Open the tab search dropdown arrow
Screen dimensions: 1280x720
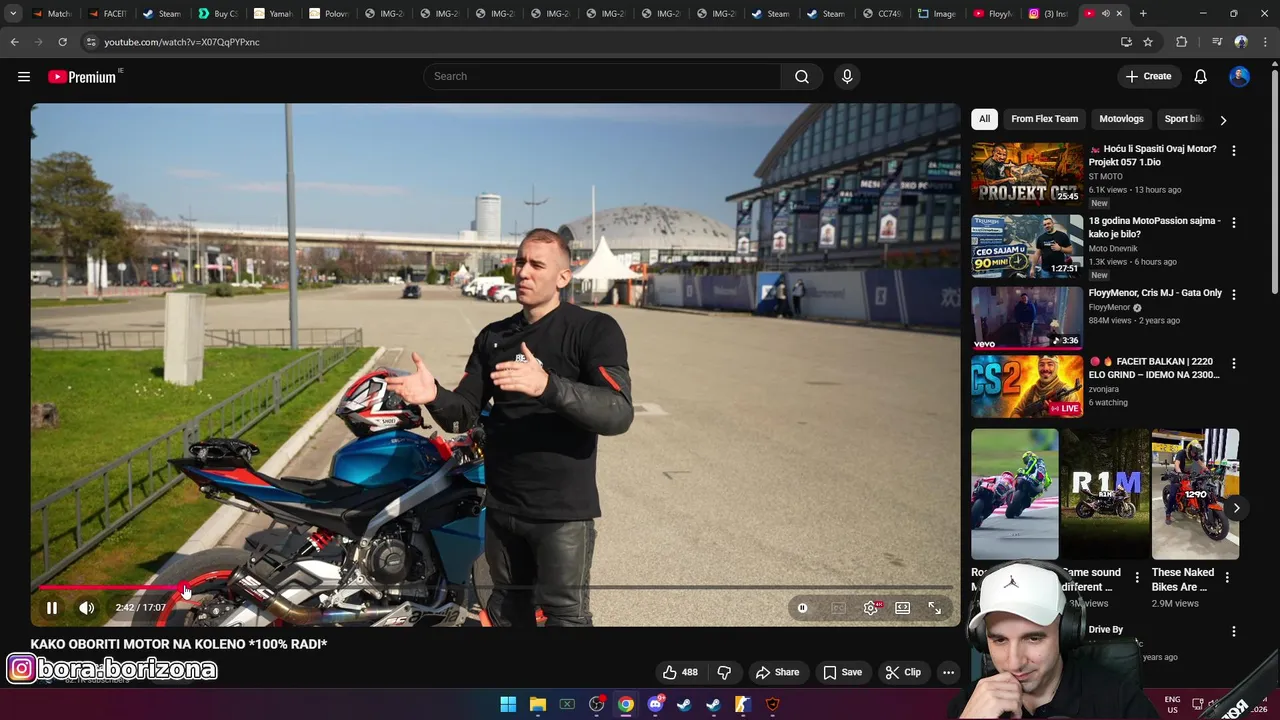point(13,14)
